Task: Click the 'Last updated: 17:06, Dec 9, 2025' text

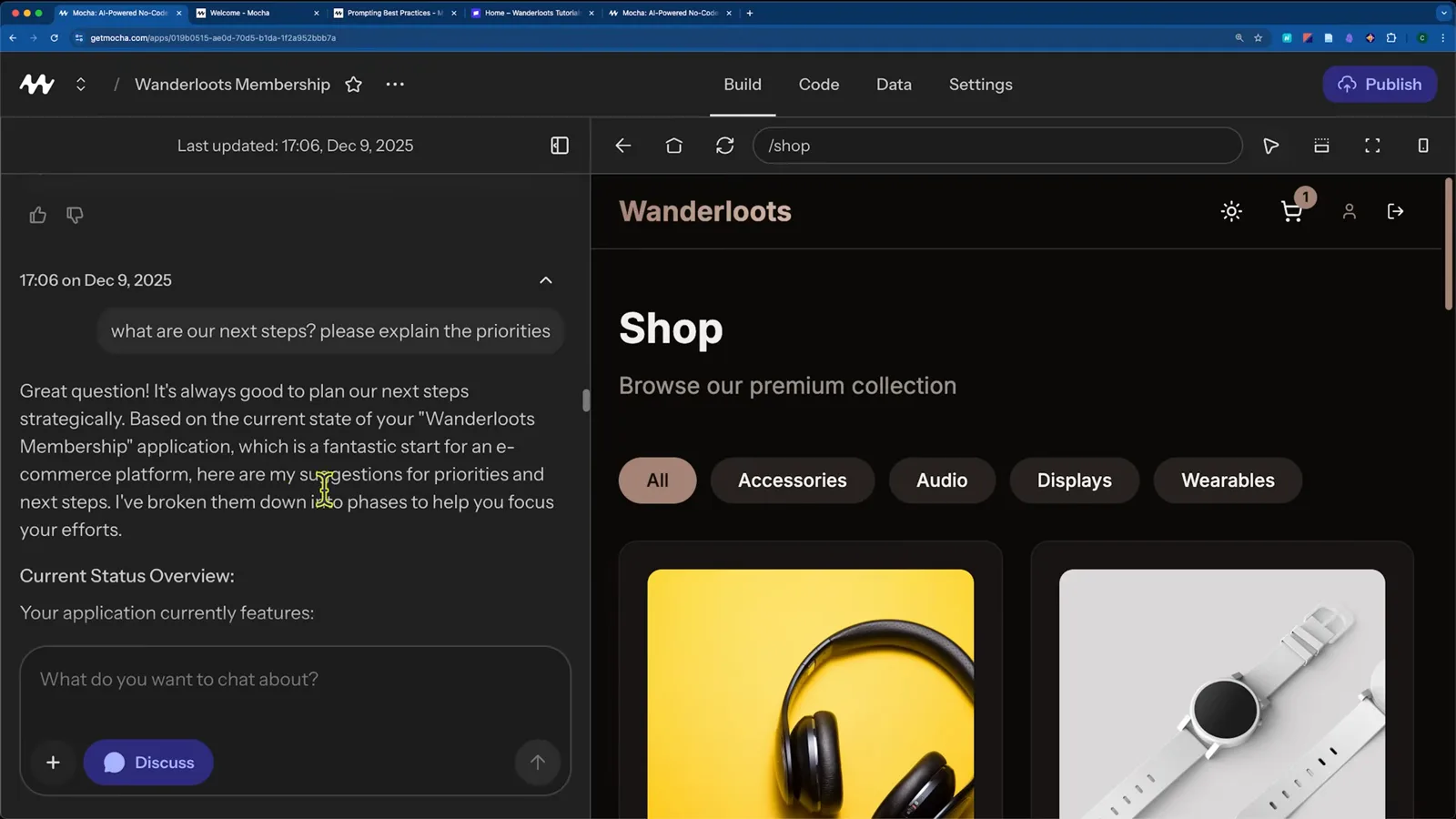Action: [295, 146]
